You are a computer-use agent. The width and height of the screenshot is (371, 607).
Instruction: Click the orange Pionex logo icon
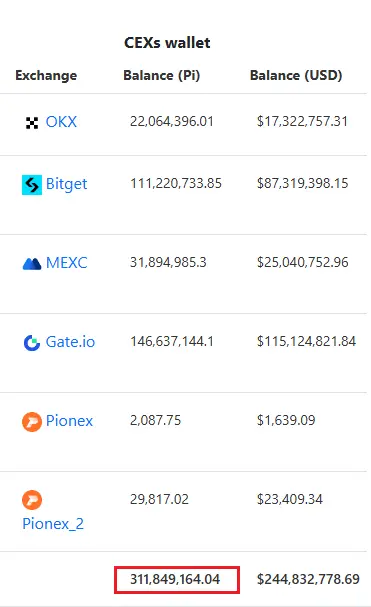[32, 422]
